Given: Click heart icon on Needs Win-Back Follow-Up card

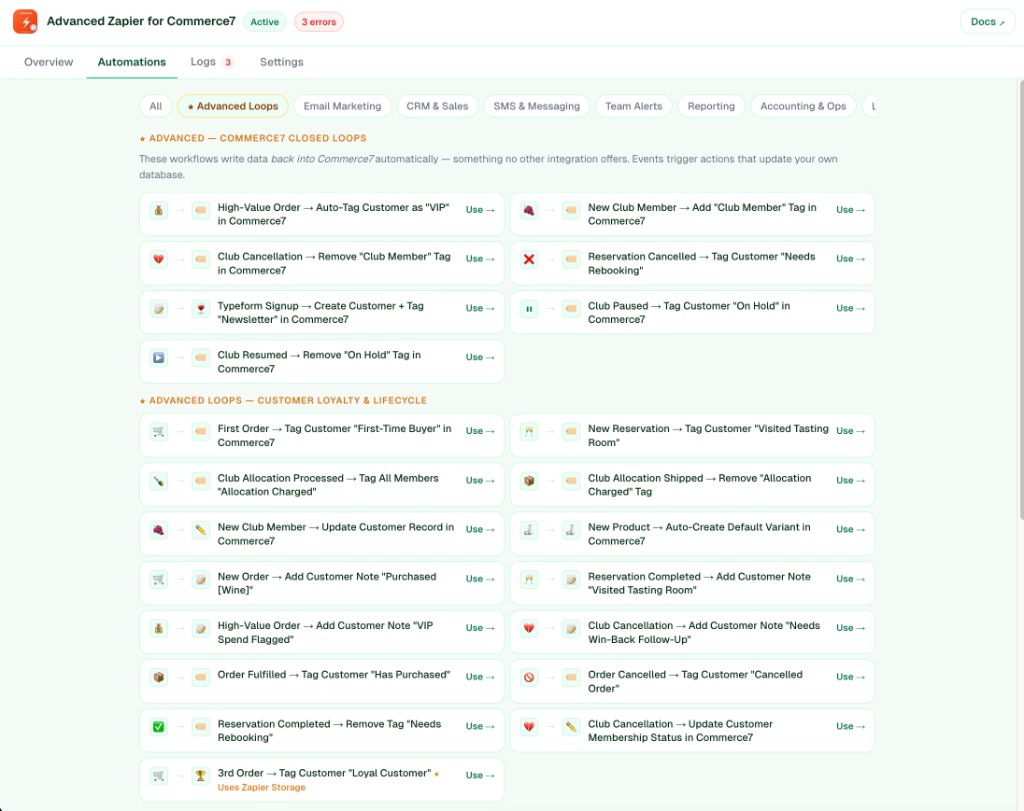Looking at the screenshot, I should coord(529,629).
